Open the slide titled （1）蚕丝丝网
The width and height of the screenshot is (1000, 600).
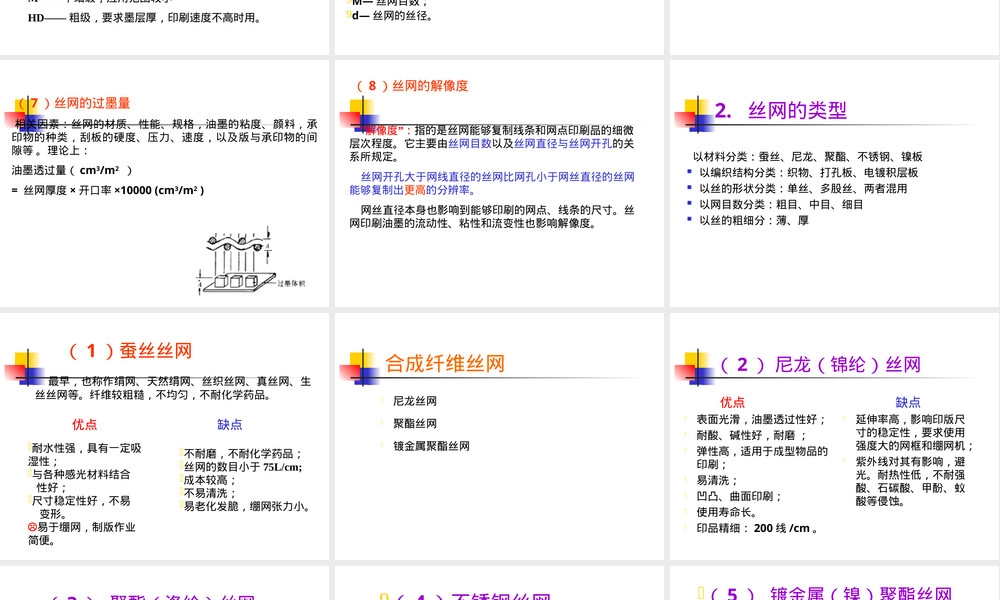click(165, 437)
